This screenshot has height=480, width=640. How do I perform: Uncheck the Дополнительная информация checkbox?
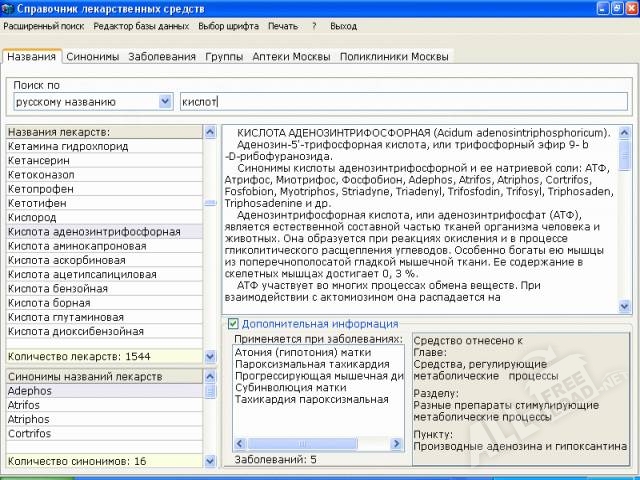[233, 324]
